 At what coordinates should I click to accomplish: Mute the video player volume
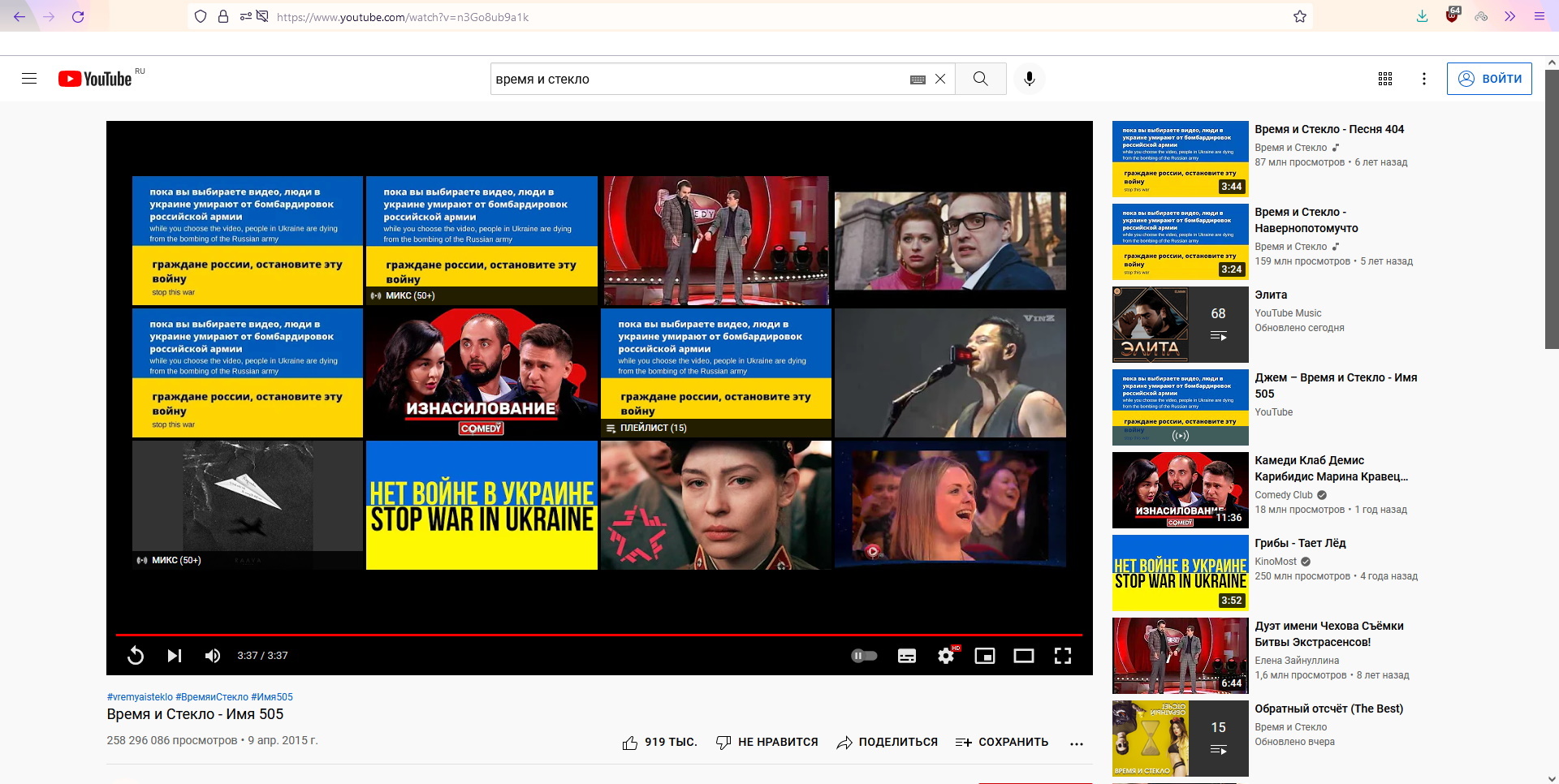point(213,656)
